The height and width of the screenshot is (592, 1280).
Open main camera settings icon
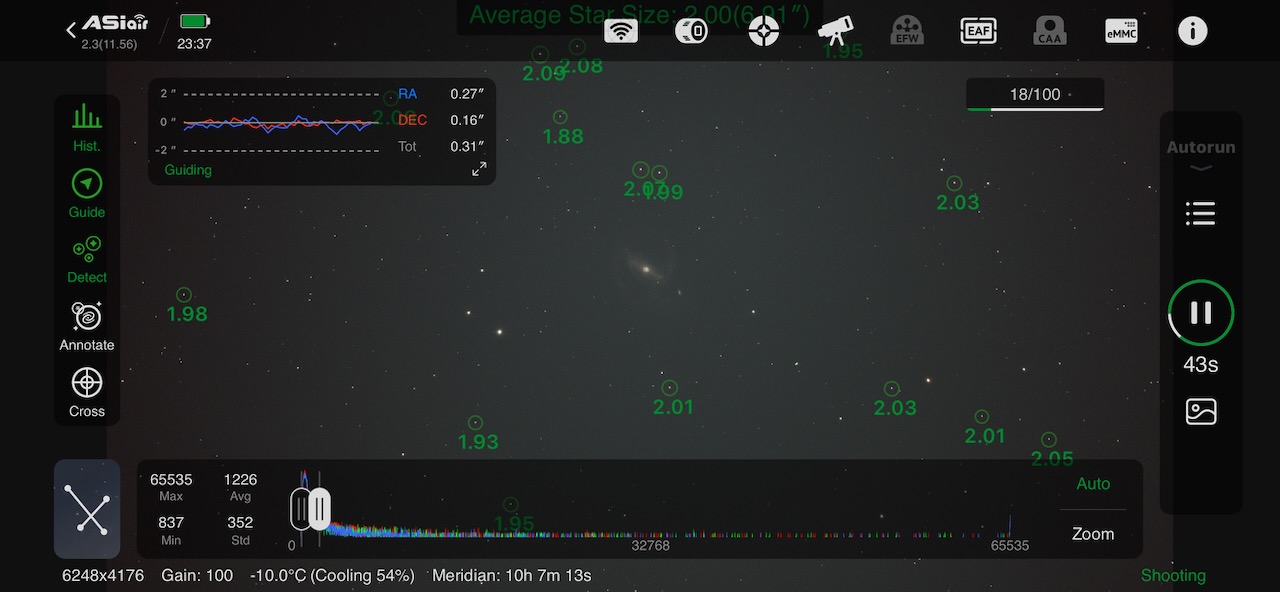click(x=692, y=31)
